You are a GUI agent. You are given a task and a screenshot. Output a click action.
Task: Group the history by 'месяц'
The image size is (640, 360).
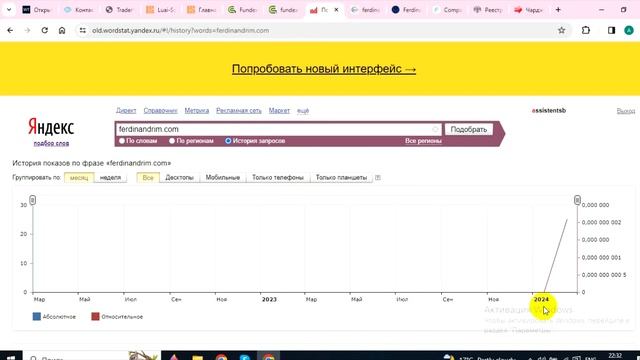pyautogui.click(x=79, y=178)
